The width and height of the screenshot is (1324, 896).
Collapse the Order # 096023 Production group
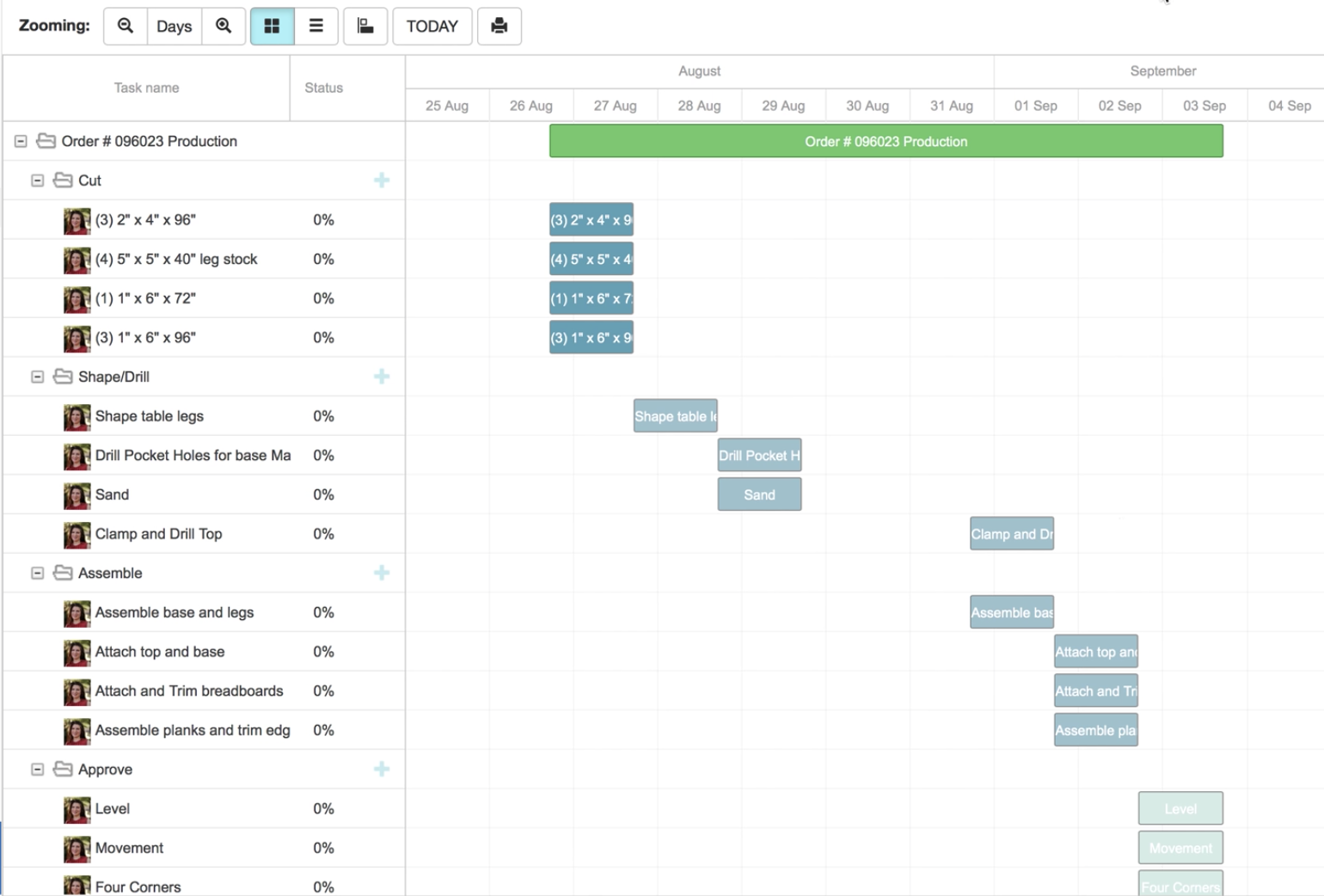[x=19, y=140]
